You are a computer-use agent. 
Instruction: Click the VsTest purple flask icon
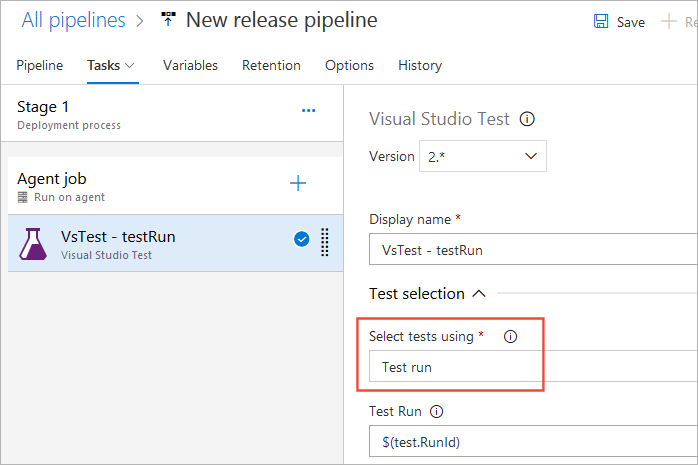pyautogui.click(x=33, y=243)
